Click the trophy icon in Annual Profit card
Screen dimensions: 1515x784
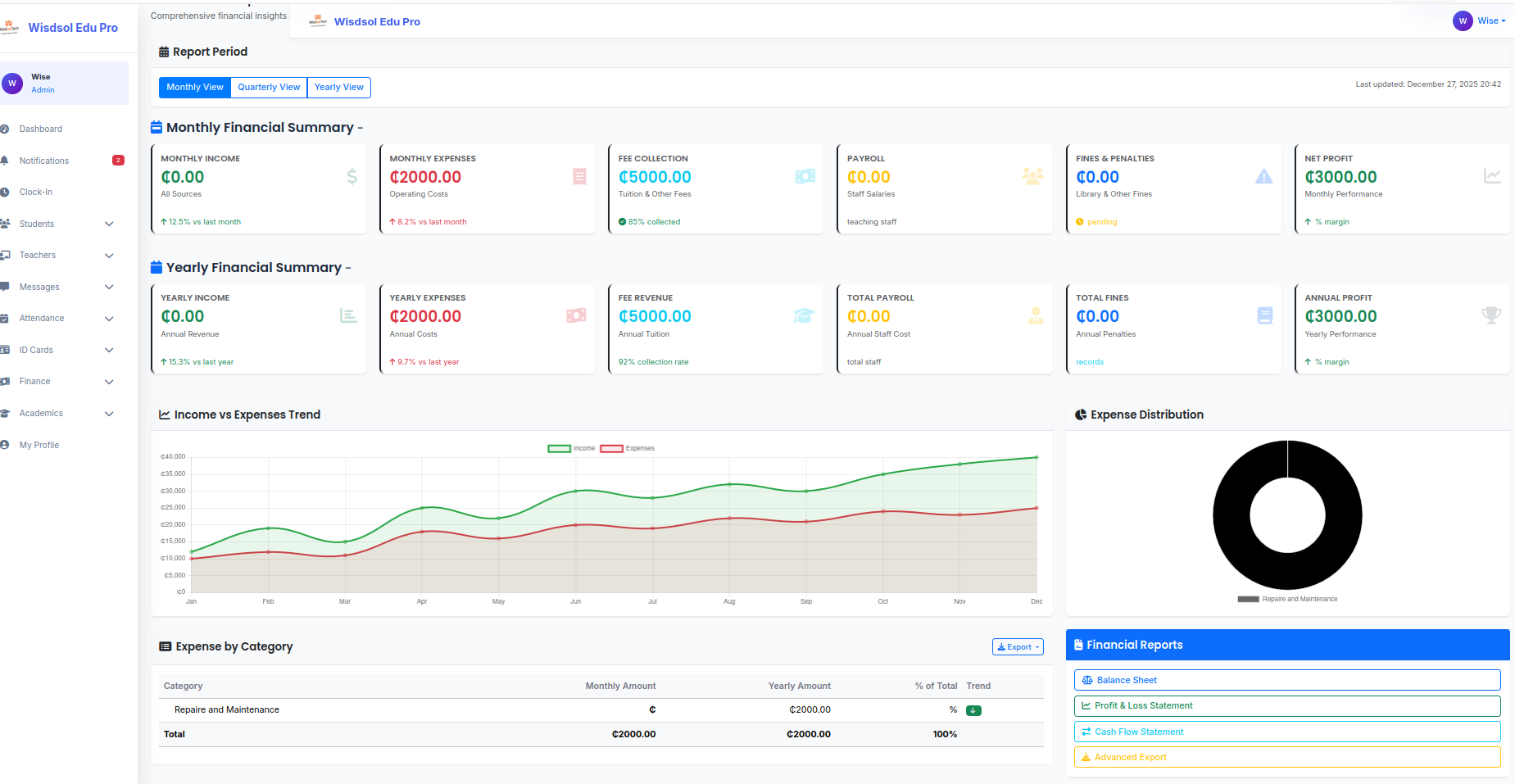(x=1490, y=315)
